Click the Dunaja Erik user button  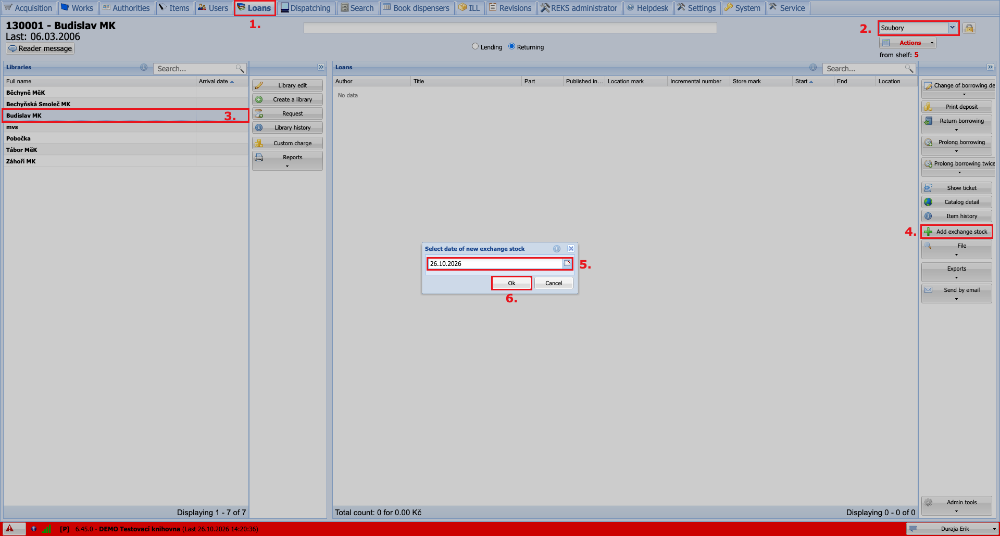(952, 529)
